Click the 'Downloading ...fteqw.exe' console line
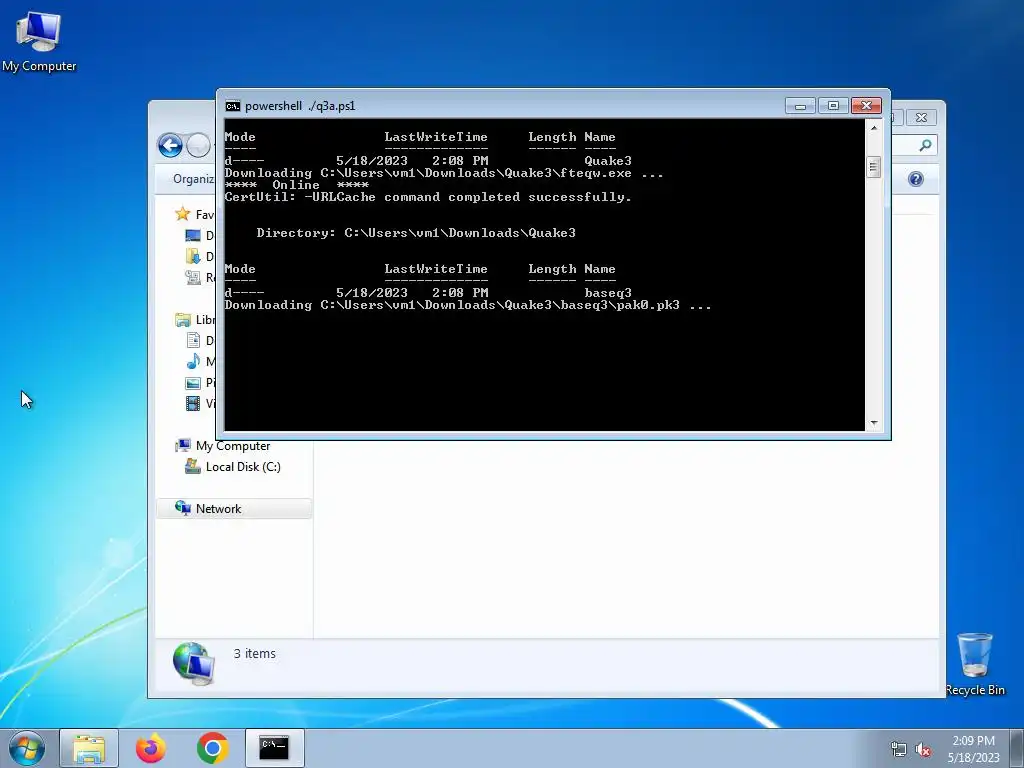This screenshot has width=1024, height=768. pyautogui.click(x=443, y=173)
